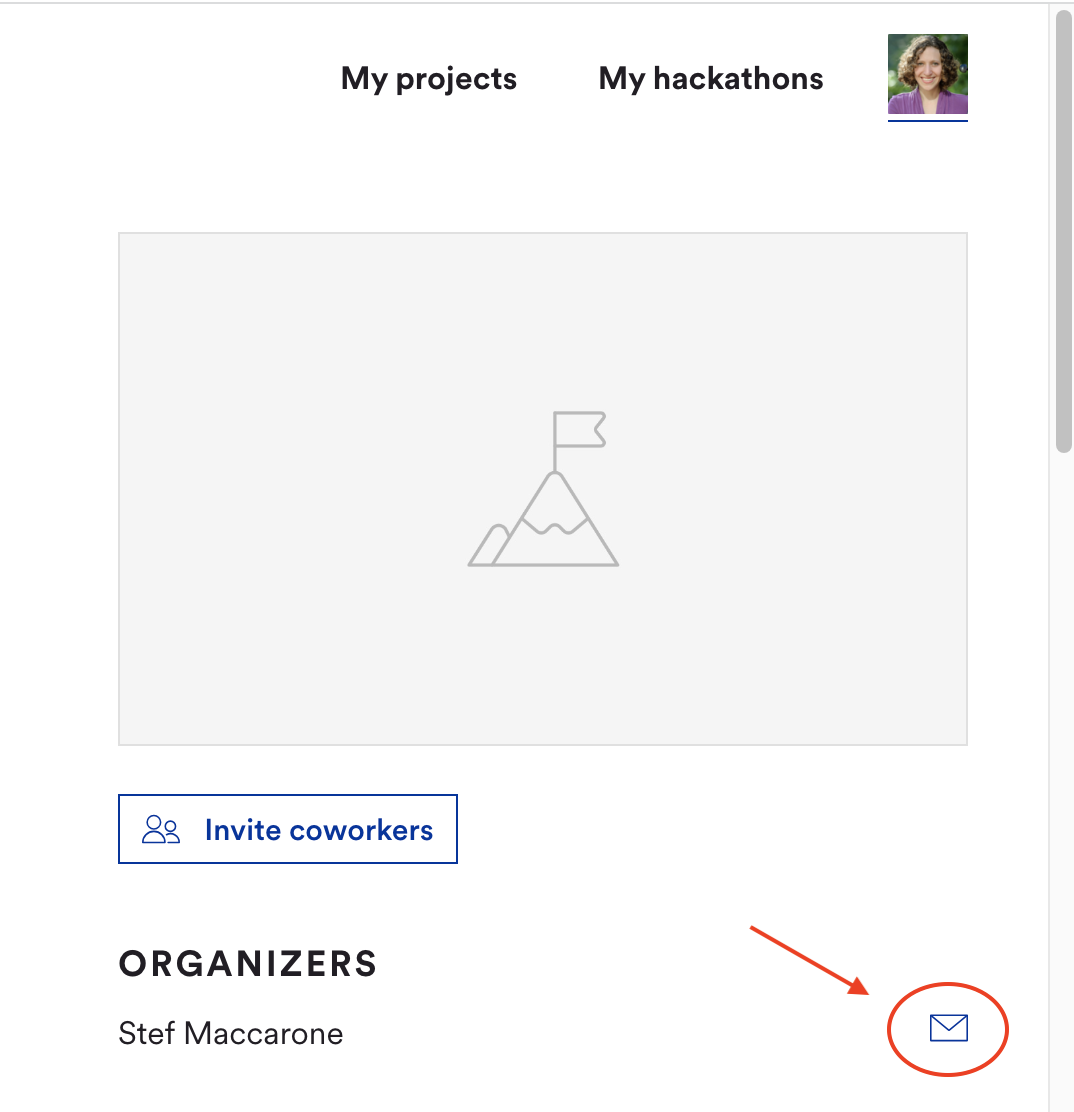This screenshot has width=1074, height=1112.
Task: Click the mountain flag placeholder icon
Action: 543,489
